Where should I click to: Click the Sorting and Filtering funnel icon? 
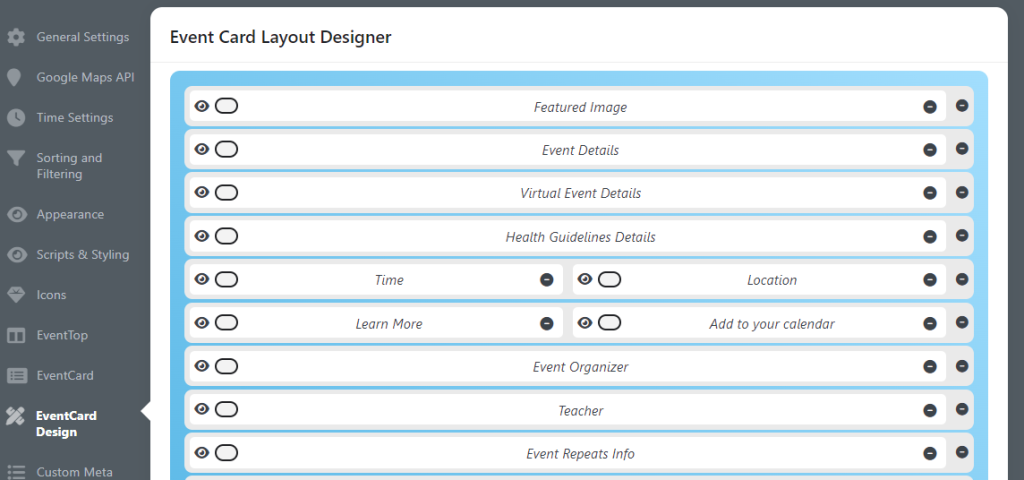point(16,158)
